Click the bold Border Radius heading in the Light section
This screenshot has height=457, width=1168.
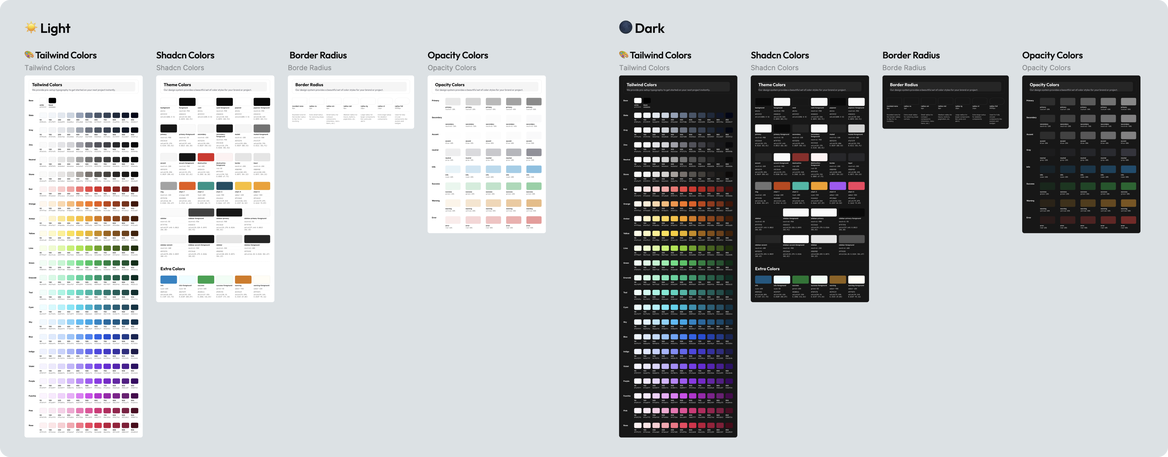[x=318, y=55]
